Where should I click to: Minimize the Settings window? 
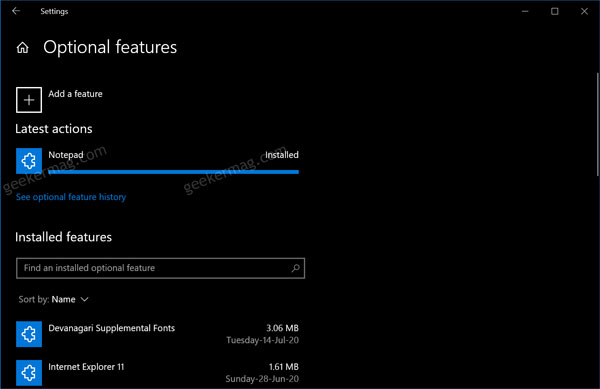[x=525, y=11]
